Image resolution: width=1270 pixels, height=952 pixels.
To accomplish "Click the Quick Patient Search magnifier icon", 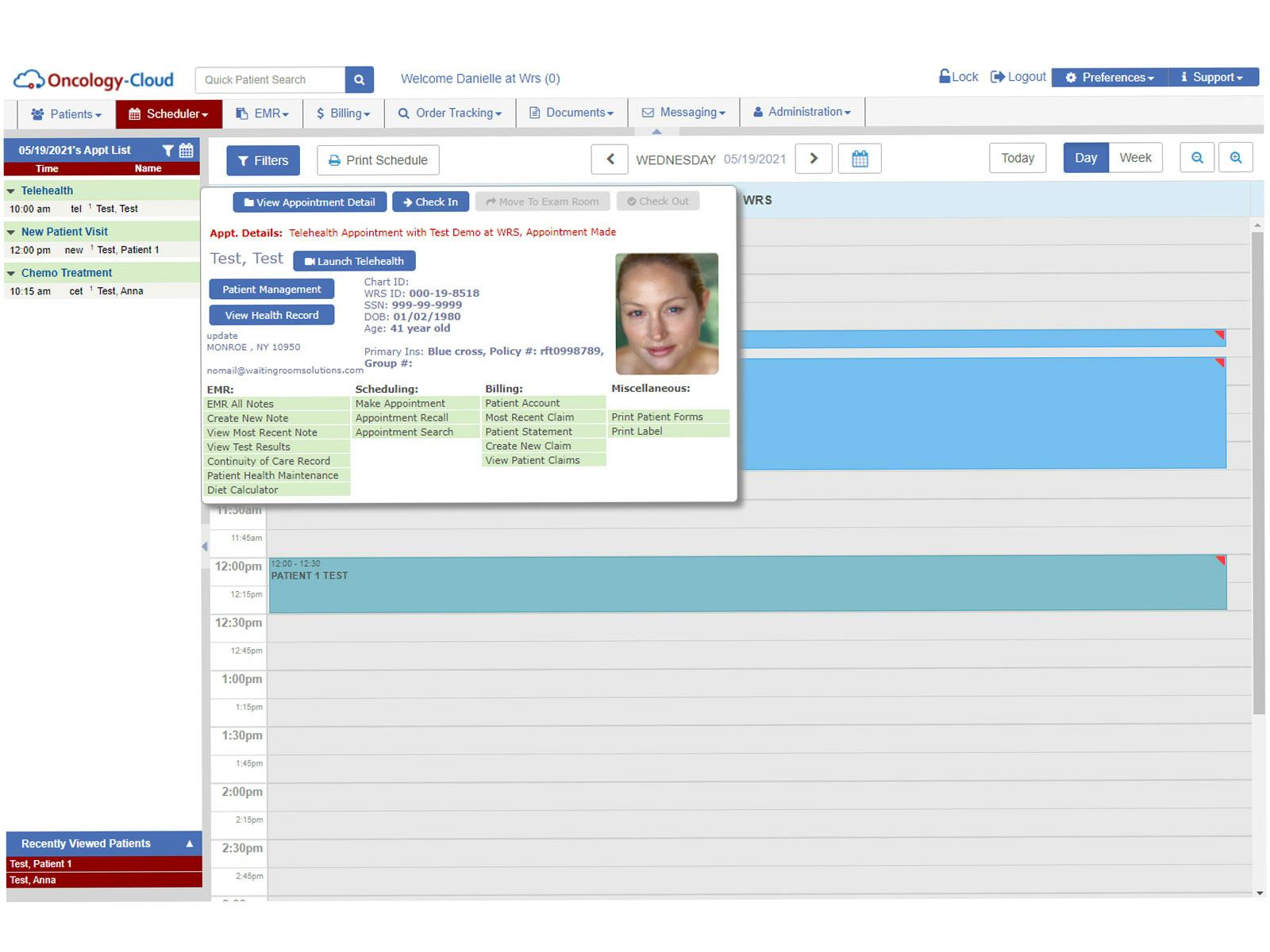I will (359, 79).
